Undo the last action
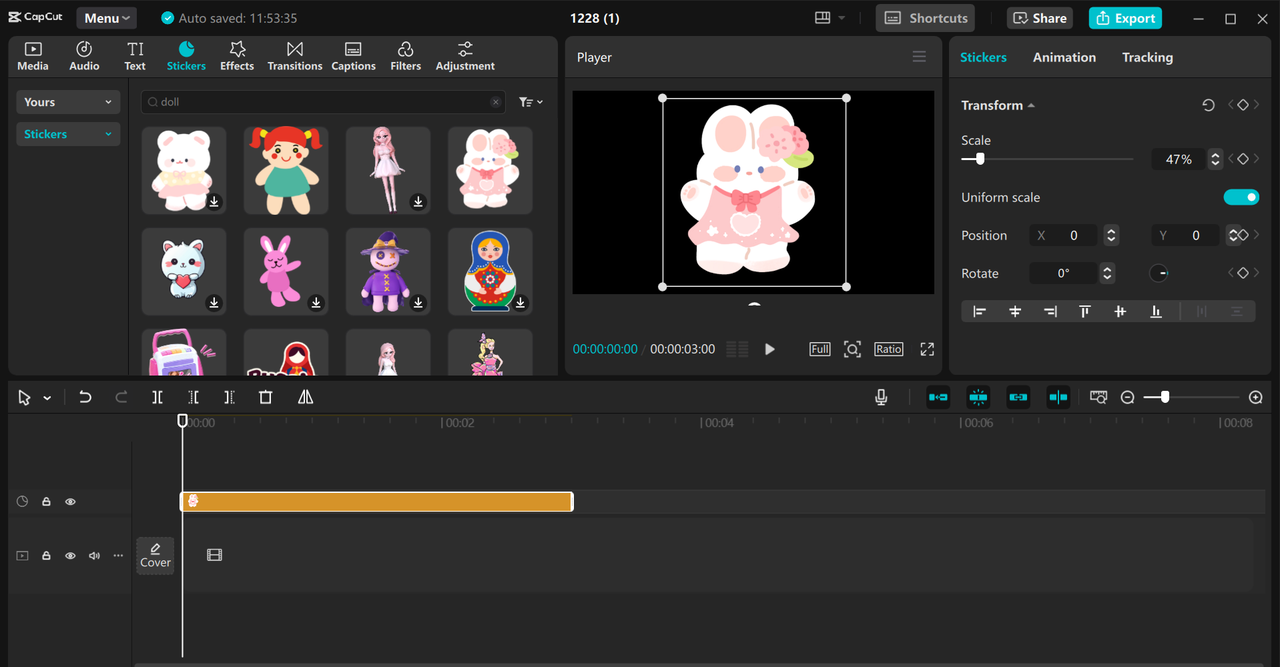 (85, 397)
